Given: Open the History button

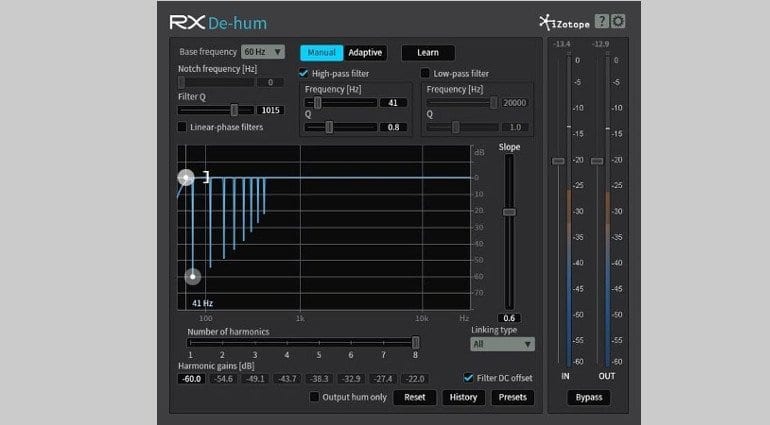Looking at the screenshot, I should (x=463, y=397).
